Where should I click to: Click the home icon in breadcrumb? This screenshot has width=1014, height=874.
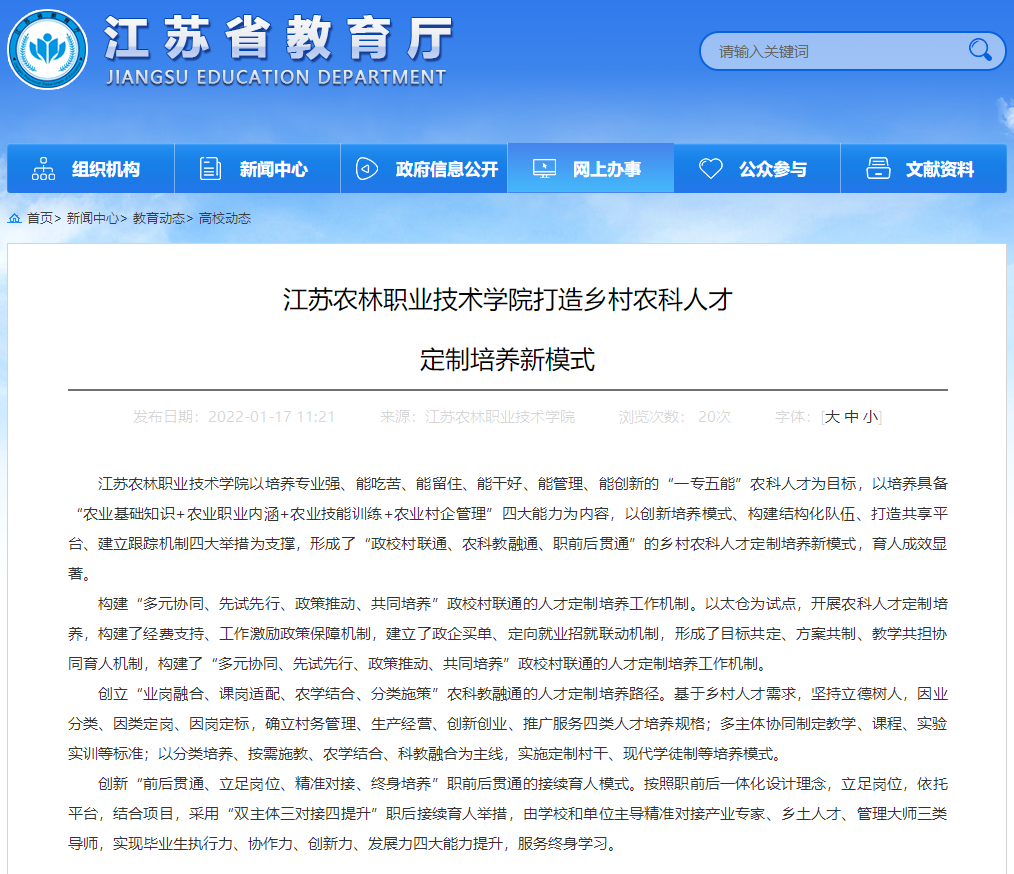pyautogui.click(x=15, y=218)
